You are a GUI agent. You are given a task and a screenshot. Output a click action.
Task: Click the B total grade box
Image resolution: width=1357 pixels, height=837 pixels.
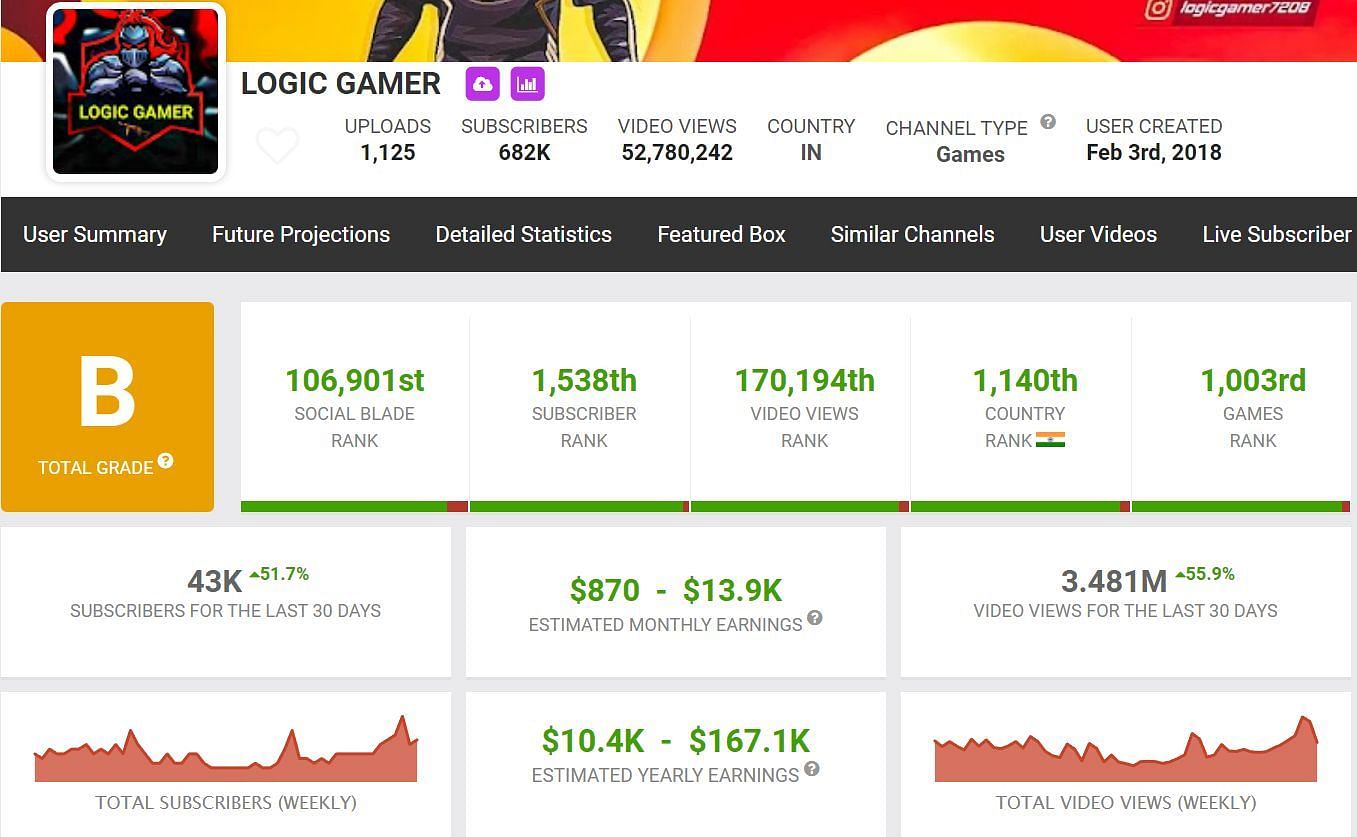(x=107, y=407)
